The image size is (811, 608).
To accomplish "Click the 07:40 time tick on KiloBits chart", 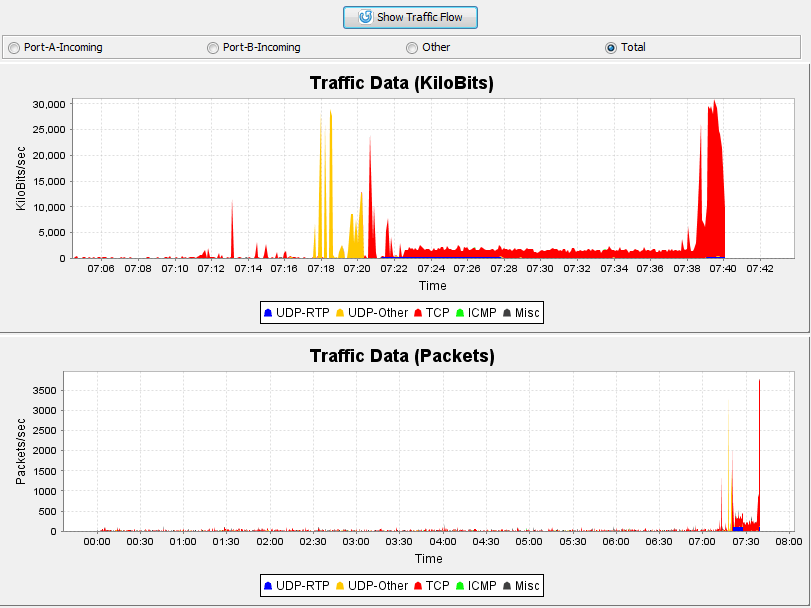I will (x=723, y=269).
